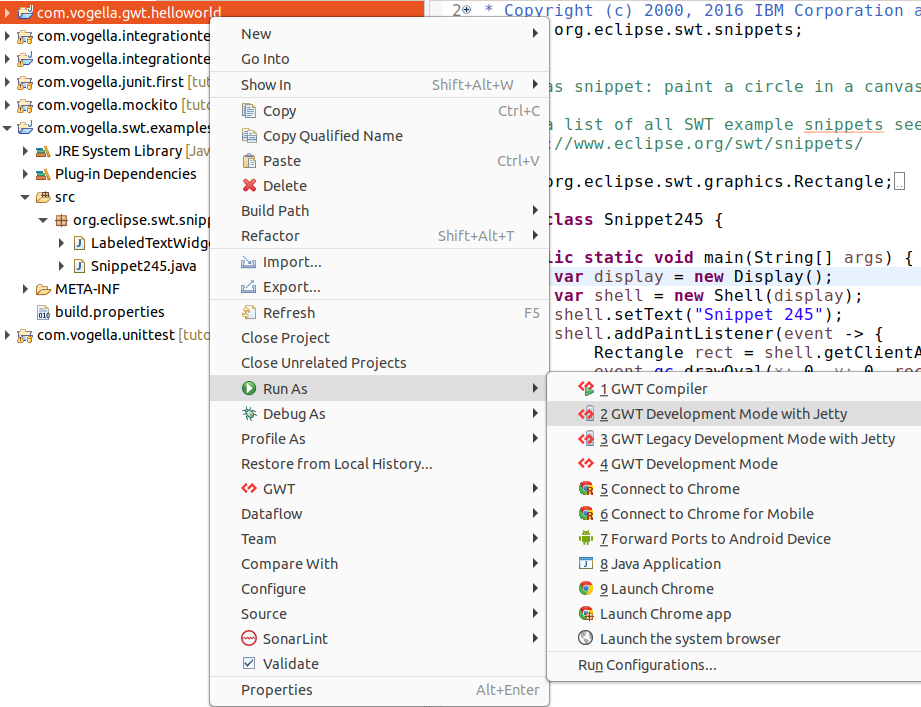The height and width of the screenshot is (707, 921).
Task: Expand the com.vogella.mockito project
Action: click(7, 105)
